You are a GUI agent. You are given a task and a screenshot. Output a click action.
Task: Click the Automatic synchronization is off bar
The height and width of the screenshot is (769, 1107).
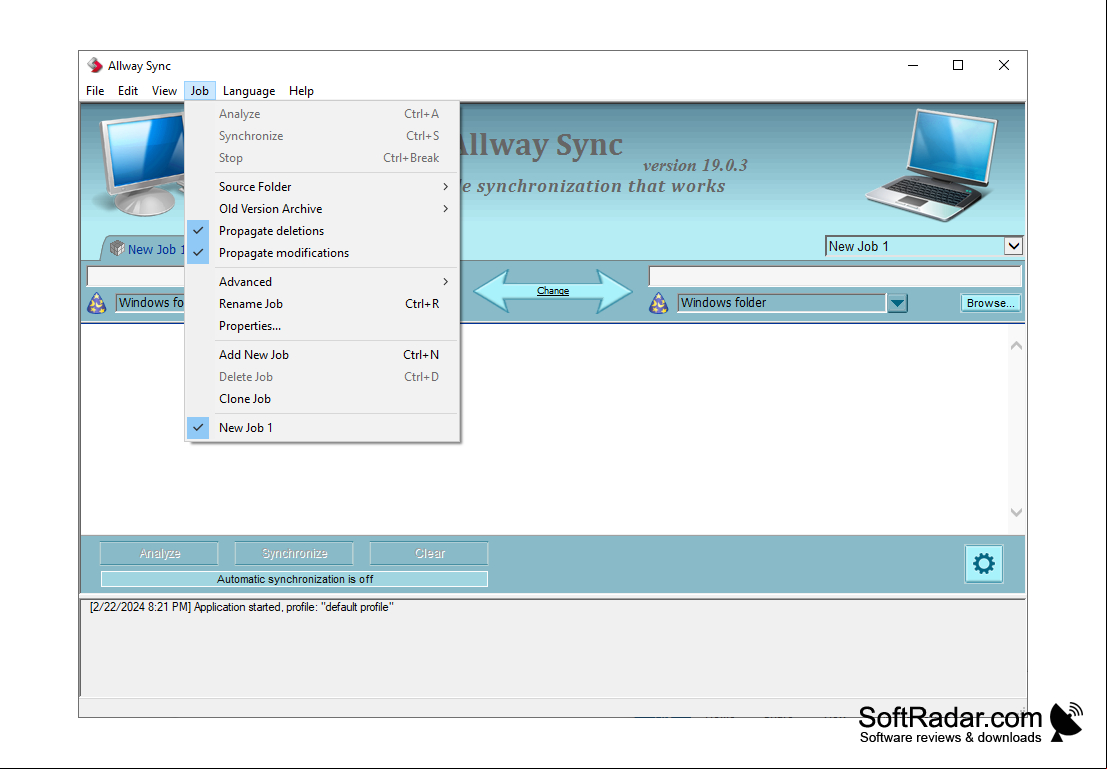click(294, 579)
